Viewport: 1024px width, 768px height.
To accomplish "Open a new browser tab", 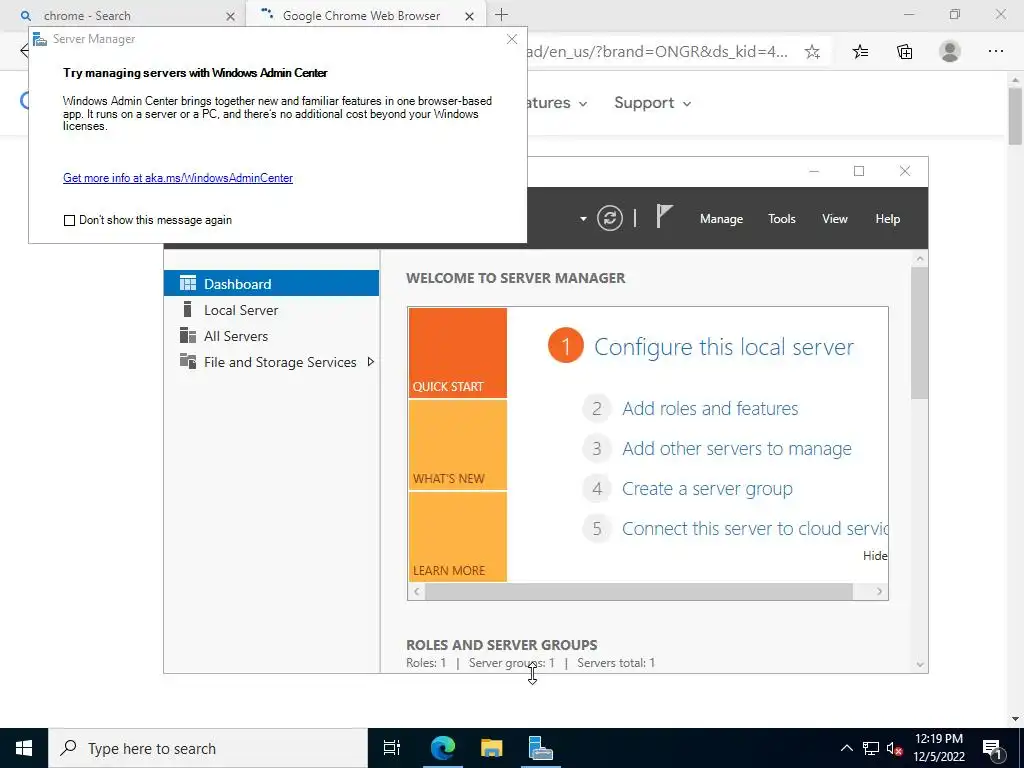I will (502, 14).
